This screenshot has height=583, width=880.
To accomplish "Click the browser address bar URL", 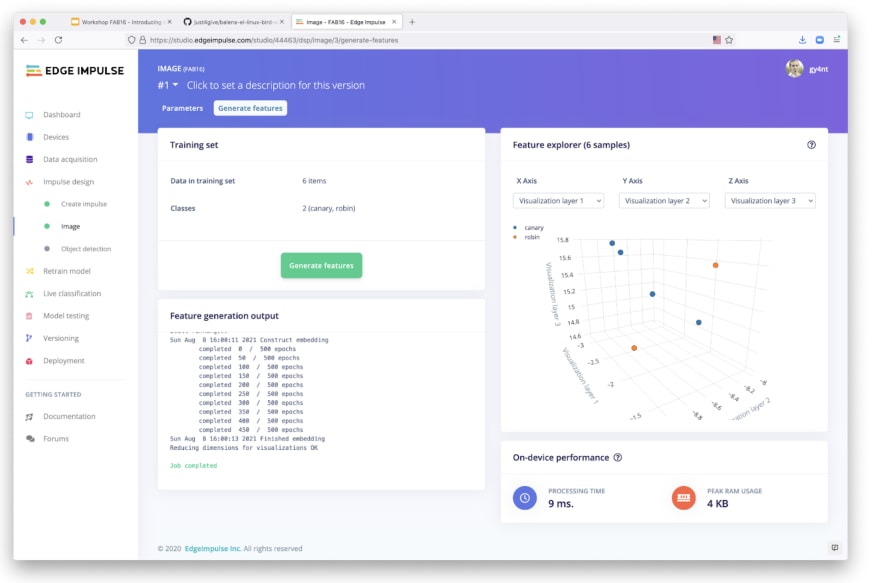I will point(274,40).
